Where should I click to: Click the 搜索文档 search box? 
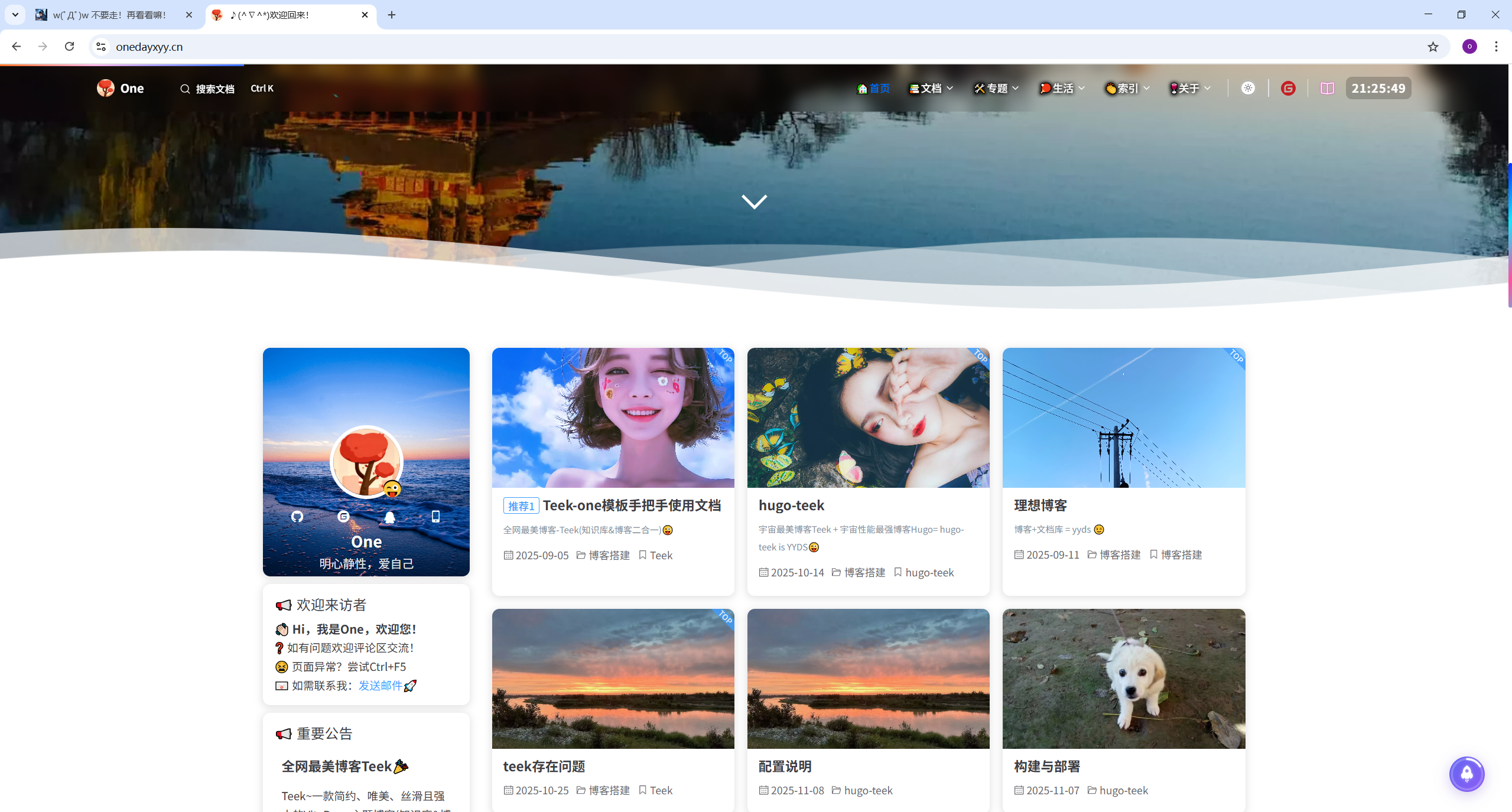coord(214,89)
